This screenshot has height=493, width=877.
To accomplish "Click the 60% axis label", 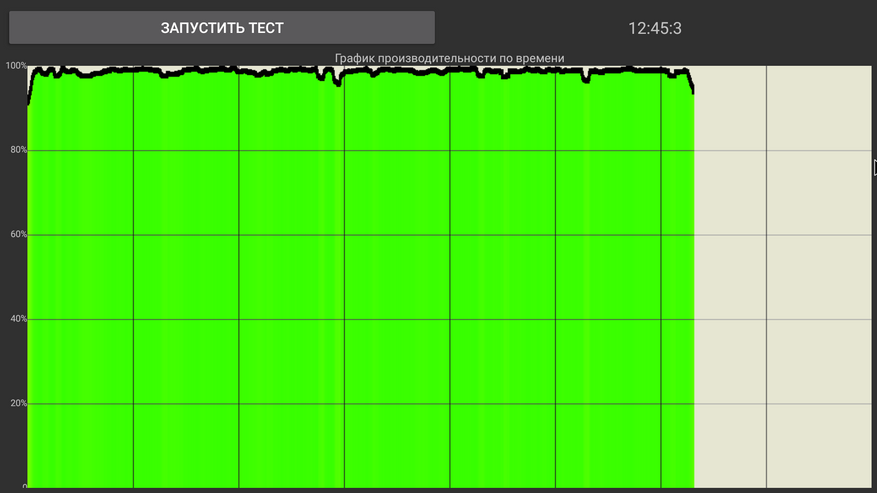I will 18,234.
